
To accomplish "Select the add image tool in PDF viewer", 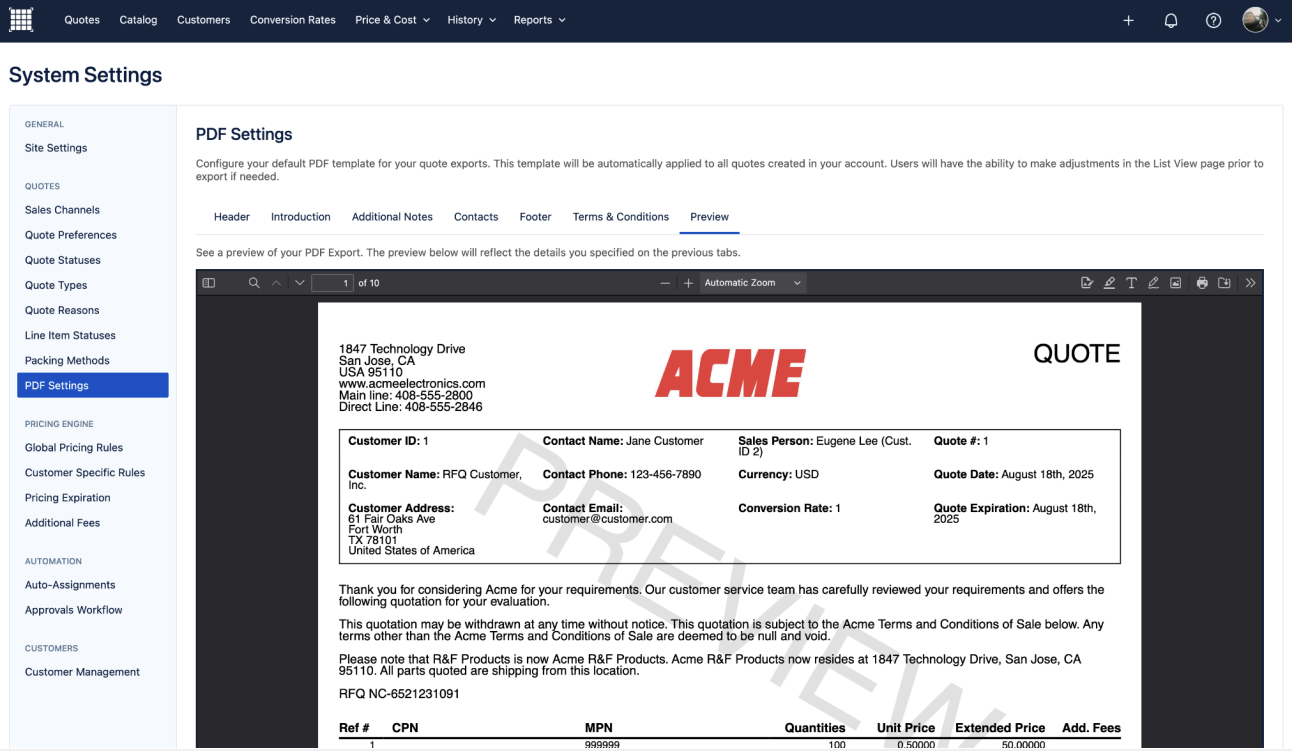I will pos(1175,283).
